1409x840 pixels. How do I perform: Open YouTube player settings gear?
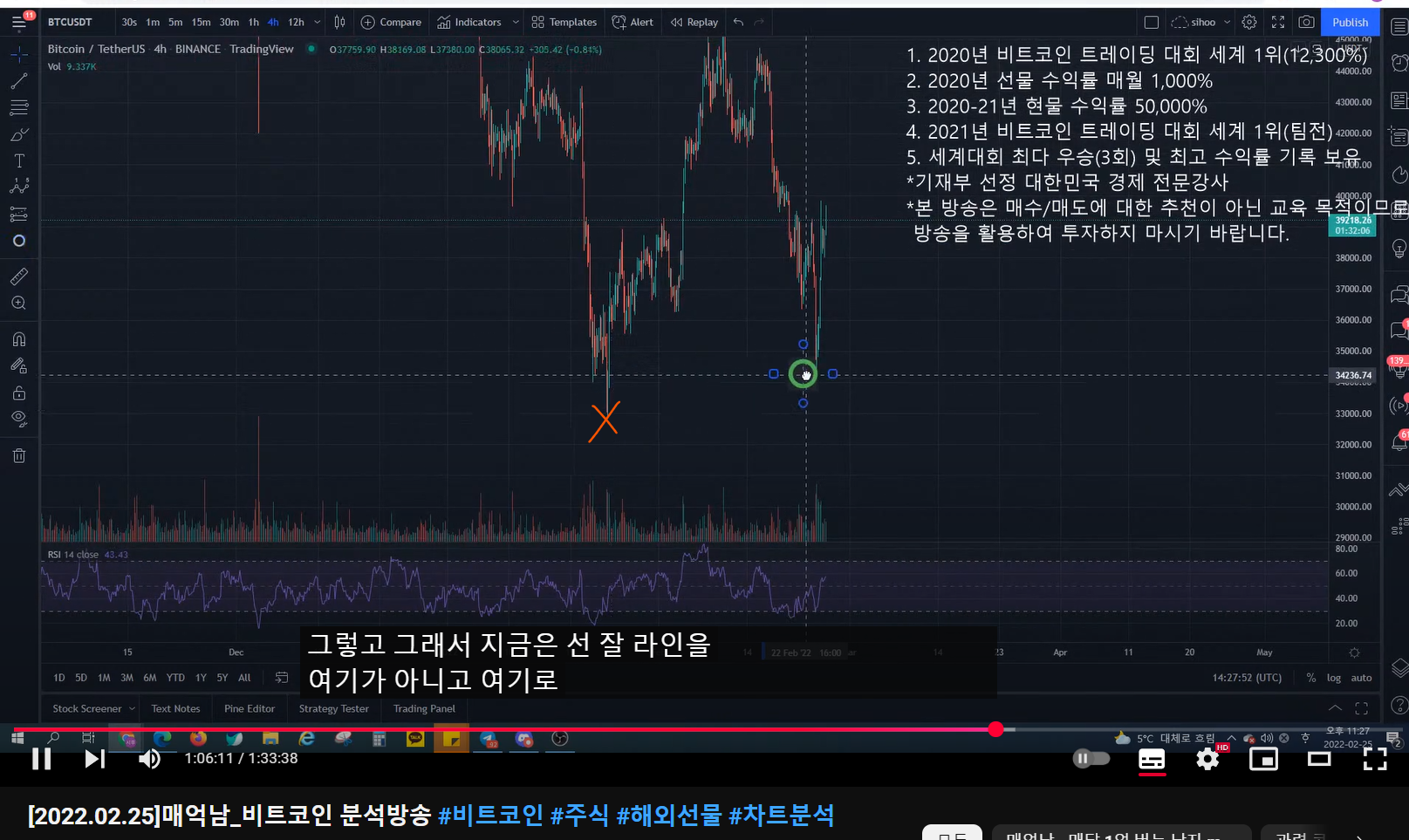1207,759
